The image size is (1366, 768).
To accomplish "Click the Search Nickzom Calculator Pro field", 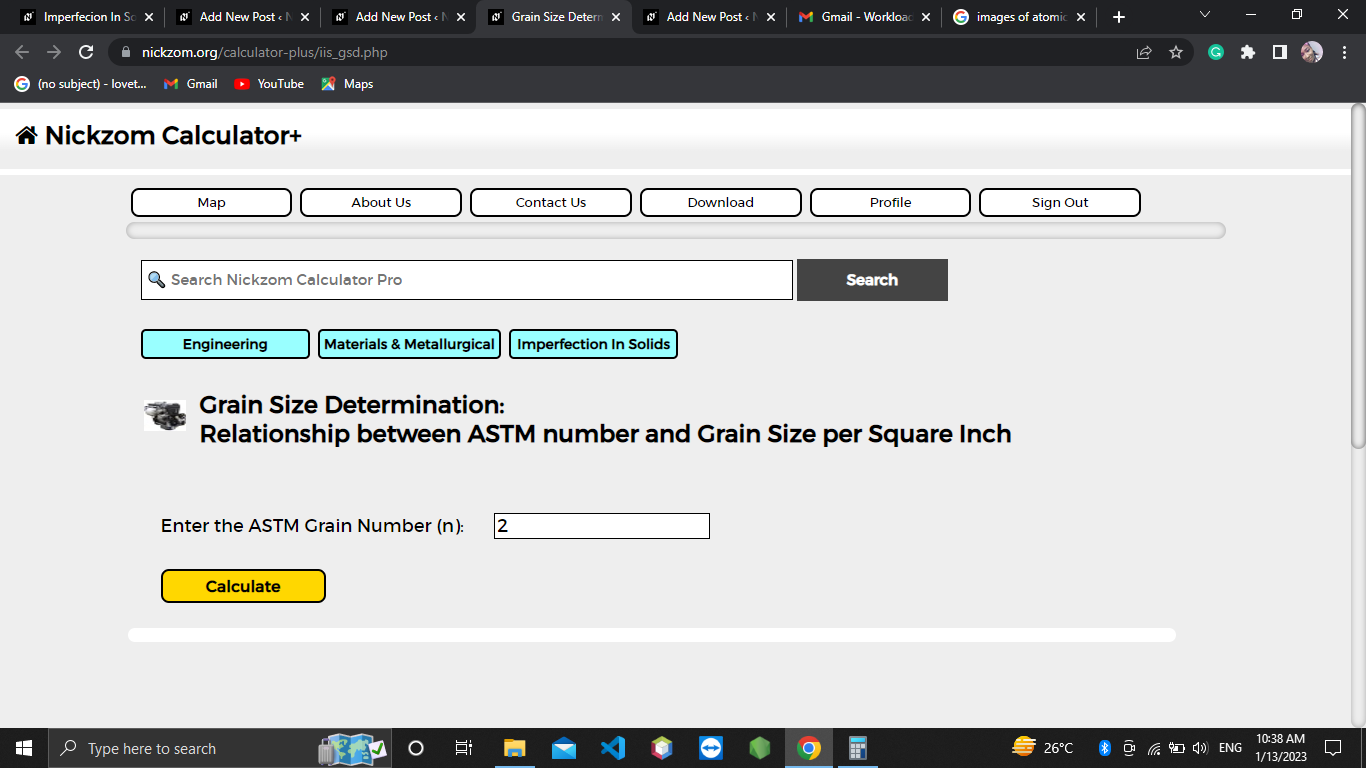I will (x=467, y=280).
